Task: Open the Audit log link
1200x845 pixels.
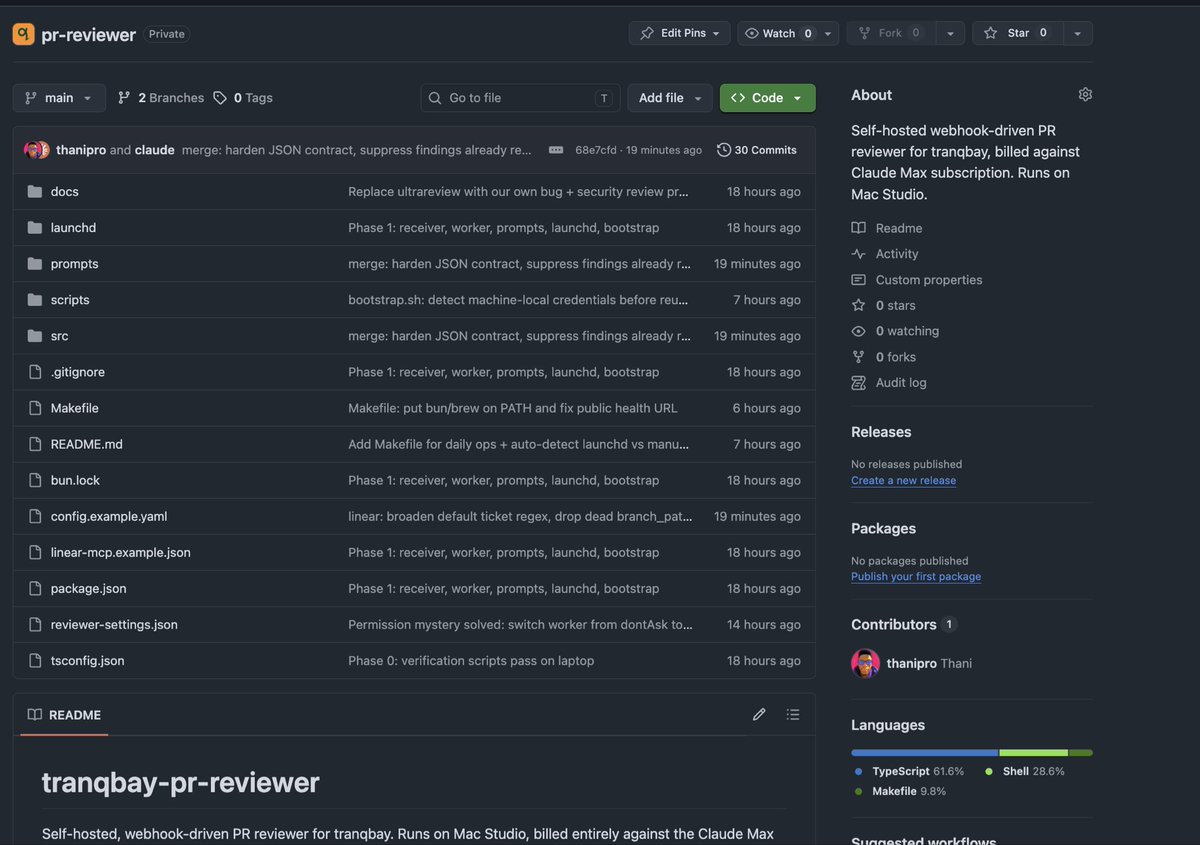Action: 889,383
